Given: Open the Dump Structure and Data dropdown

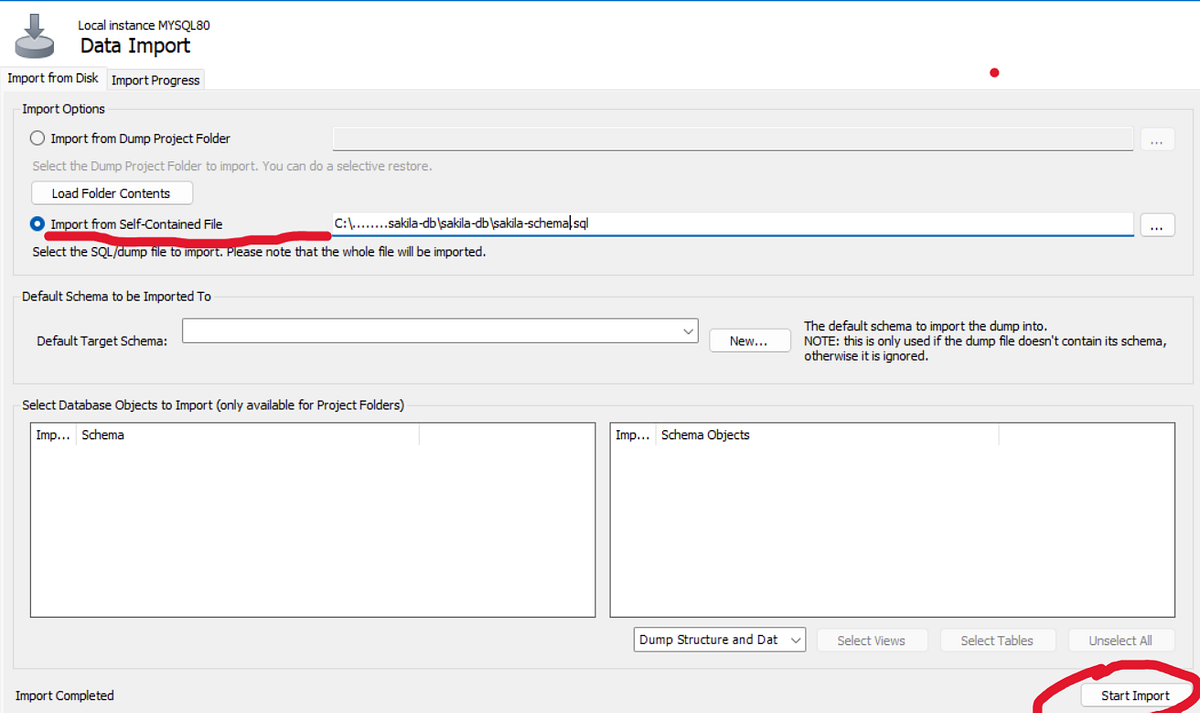Looking at the screenshot, I should coord(719,640).
